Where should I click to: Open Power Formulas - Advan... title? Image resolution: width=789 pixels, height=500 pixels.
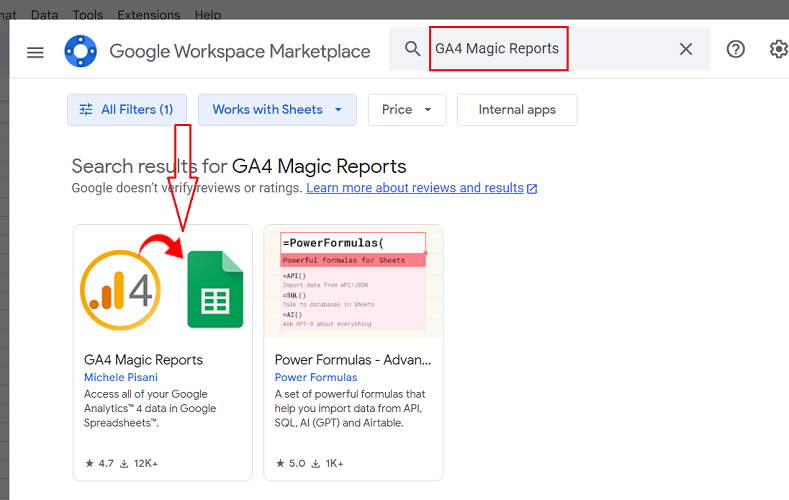(x=353, y=360)
